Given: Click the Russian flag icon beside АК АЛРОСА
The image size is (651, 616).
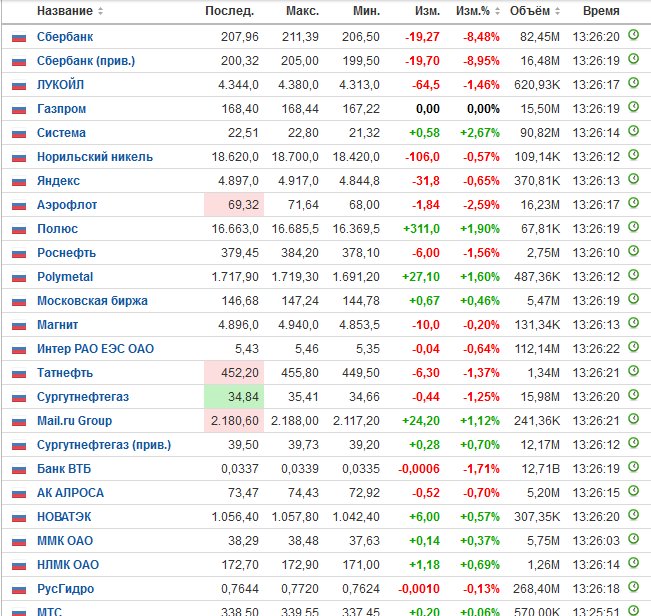Looking at the screenshot, I should (19, 494).
